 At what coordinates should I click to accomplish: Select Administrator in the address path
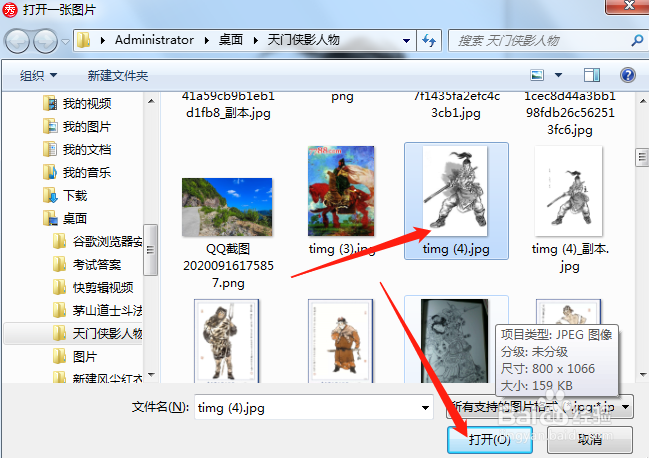pyautogui.click(x=154, y=40)
